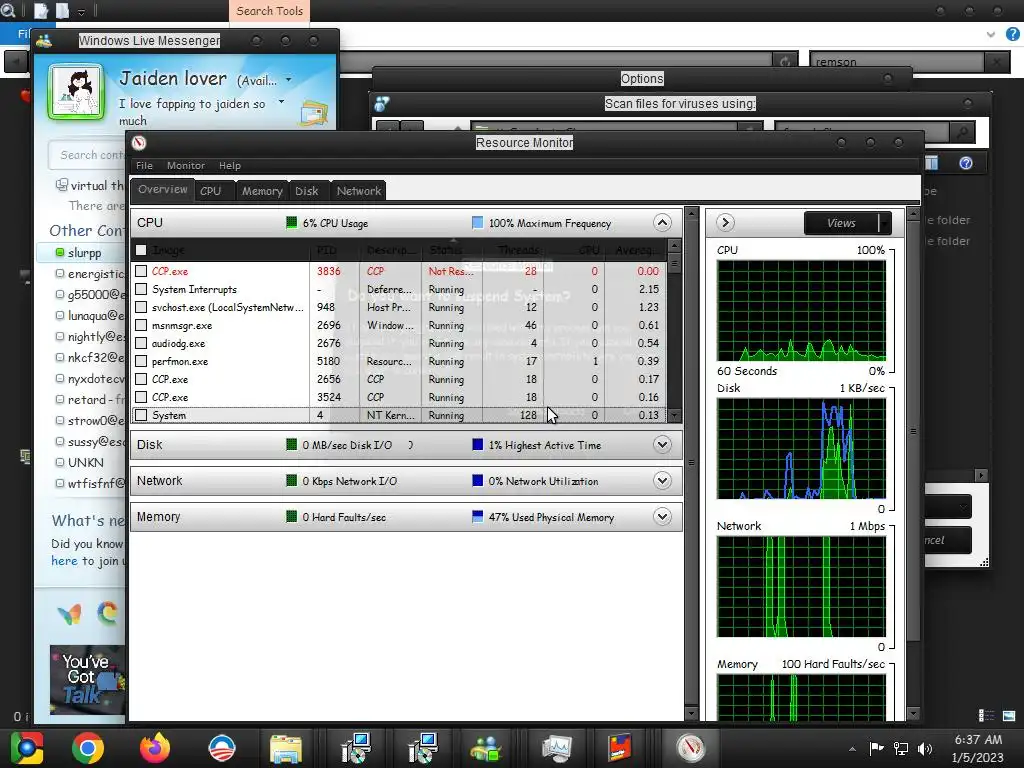Image resolution: width=1024 pixels, height=768 pixels.
Task: Open the help icon in Explorer ribbon
Action: pyautogui.click(x=1013, y=34)
